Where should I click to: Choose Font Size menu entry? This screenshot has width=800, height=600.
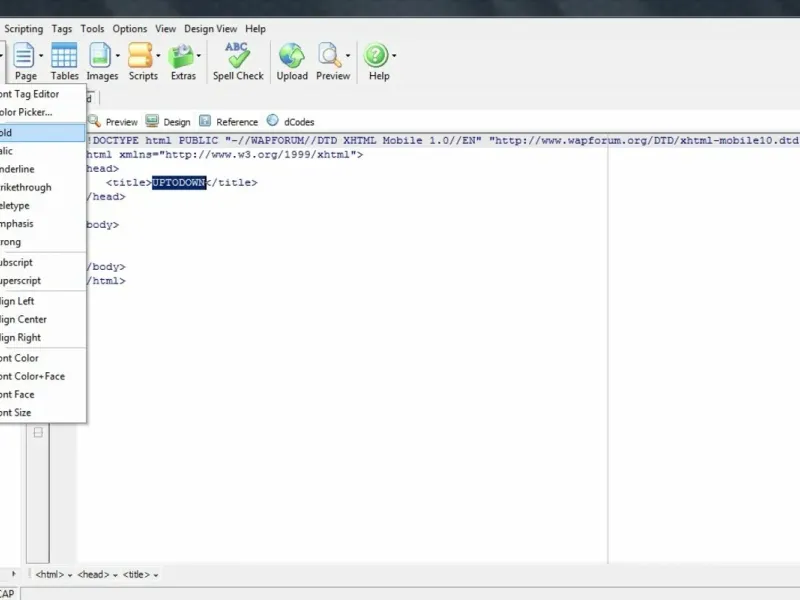[x=43, y=413]
